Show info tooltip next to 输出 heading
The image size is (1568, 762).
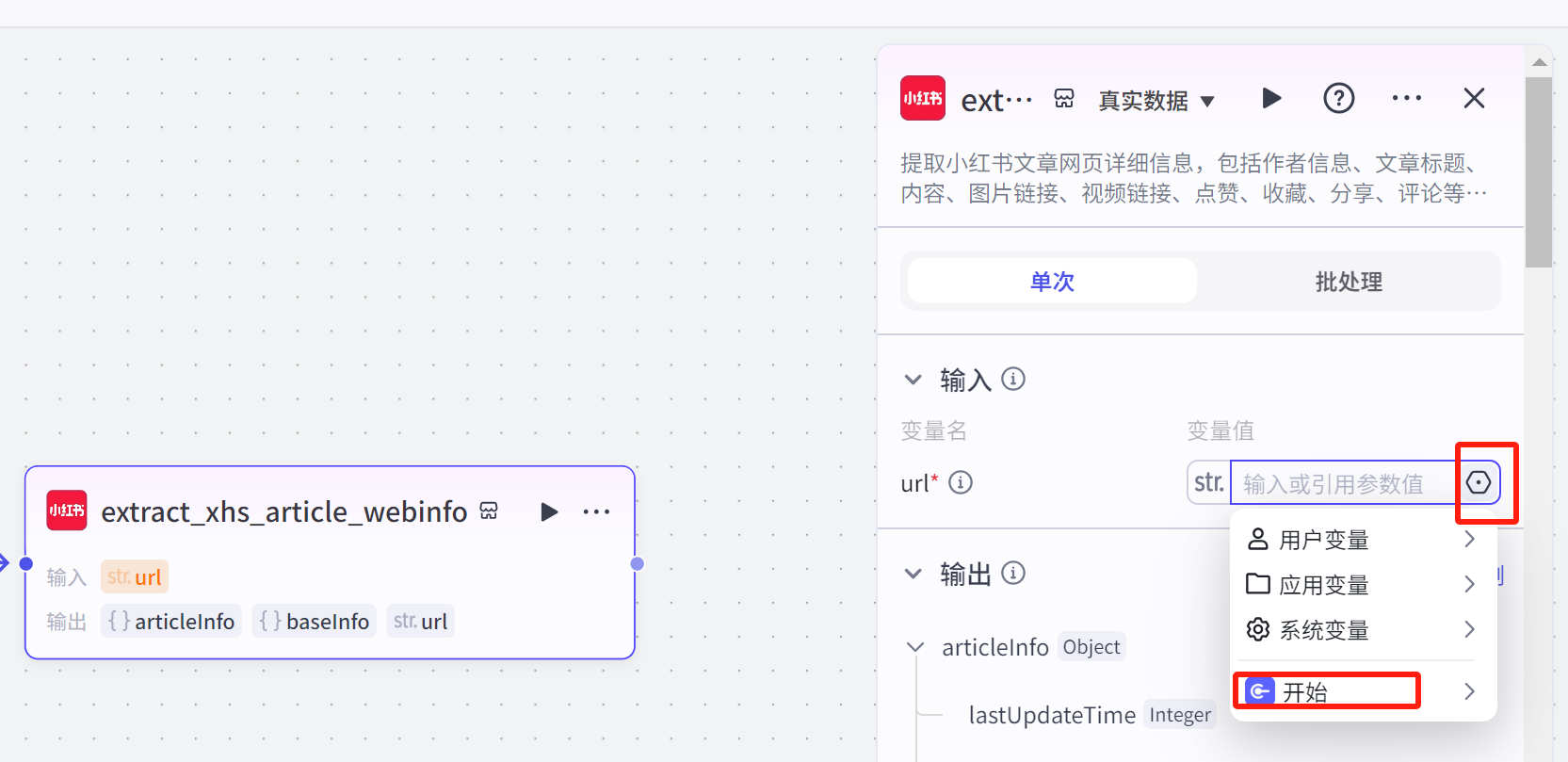point(1013,573)
